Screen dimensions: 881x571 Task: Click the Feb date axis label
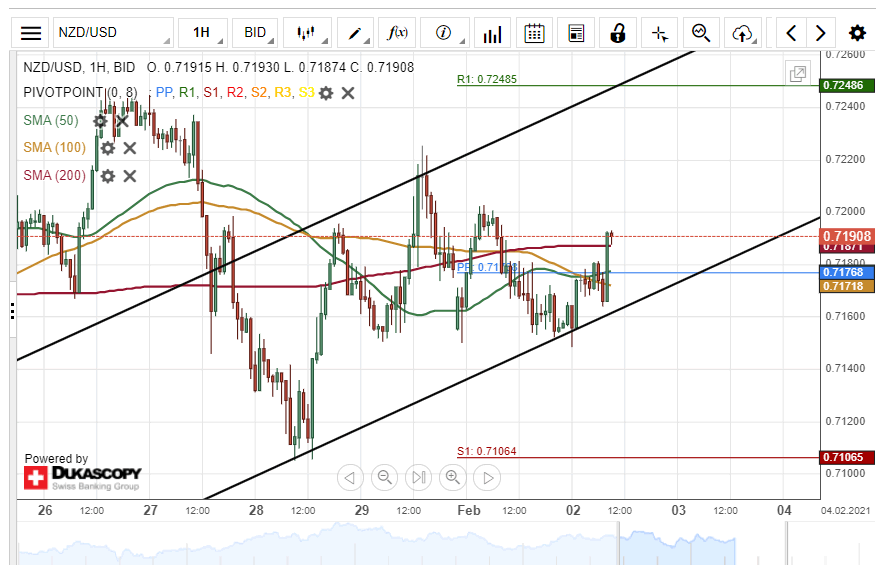coord(469,510)
